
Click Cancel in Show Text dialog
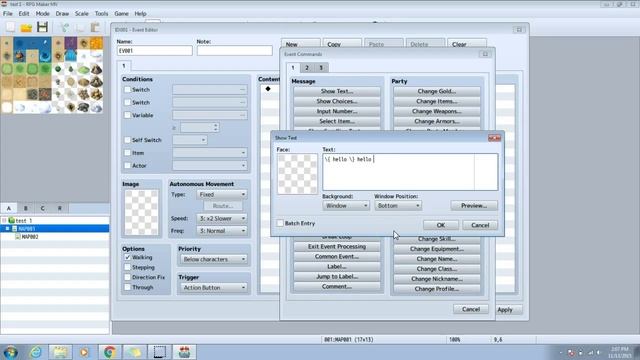click(480, 225)
